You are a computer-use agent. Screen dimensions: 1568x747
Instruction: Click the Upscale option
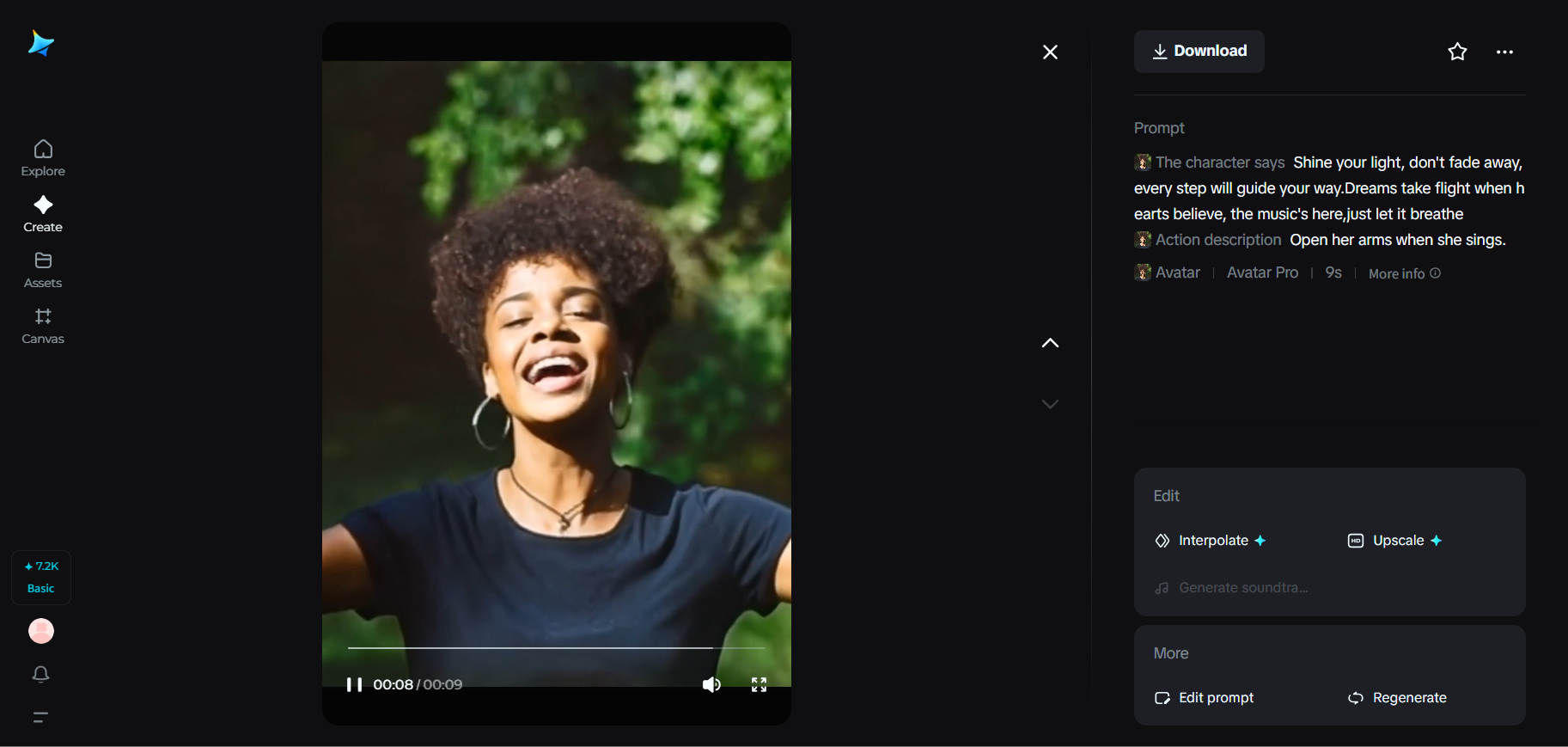(x=1397, y=541)
